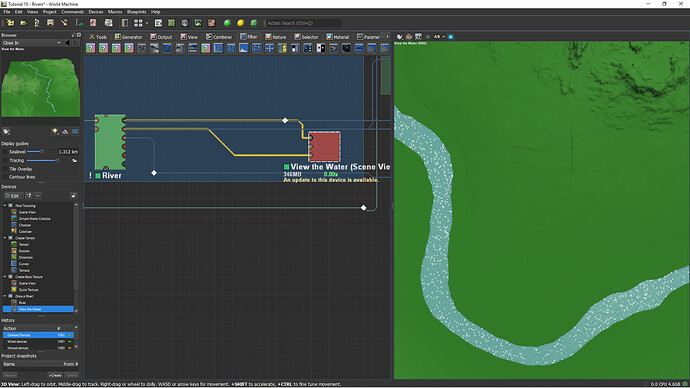Click inside the Action Search field
The width and height of the screenshot is (690, 388).
pos(303,23)
